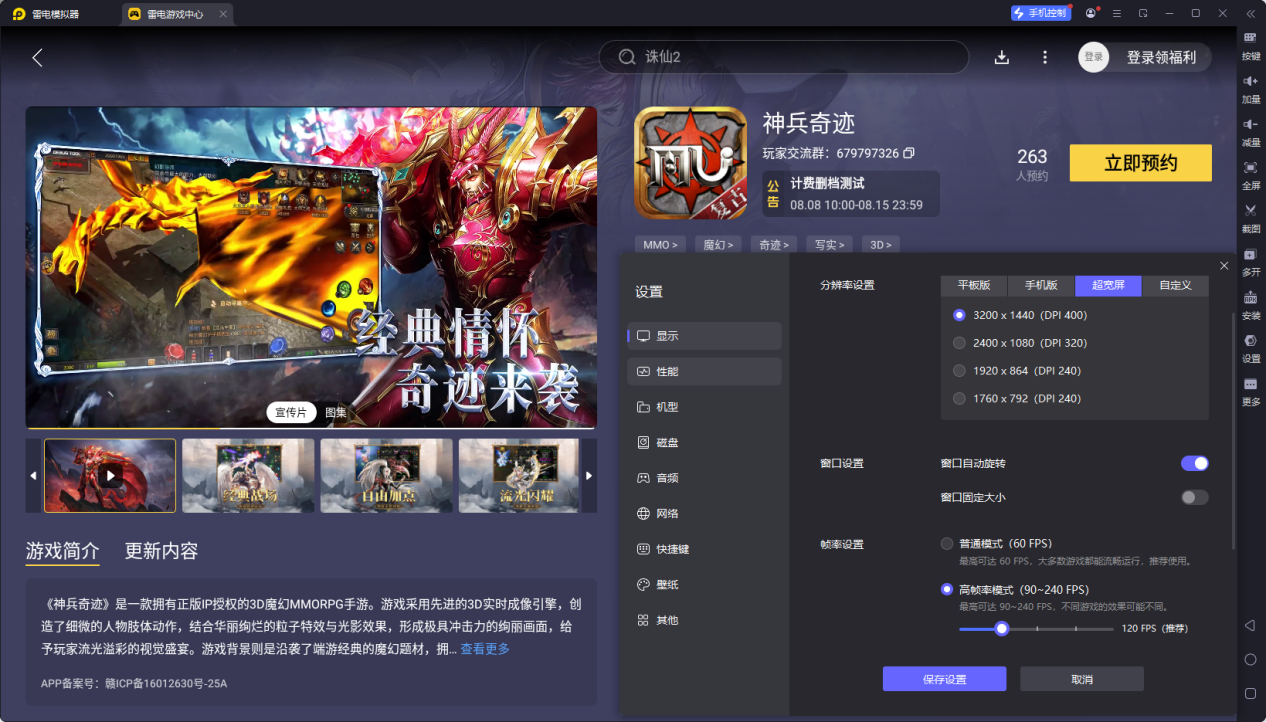Close the 雷电游戏中心 tab
The image size is (1266, 722).
tap(222, 14)
